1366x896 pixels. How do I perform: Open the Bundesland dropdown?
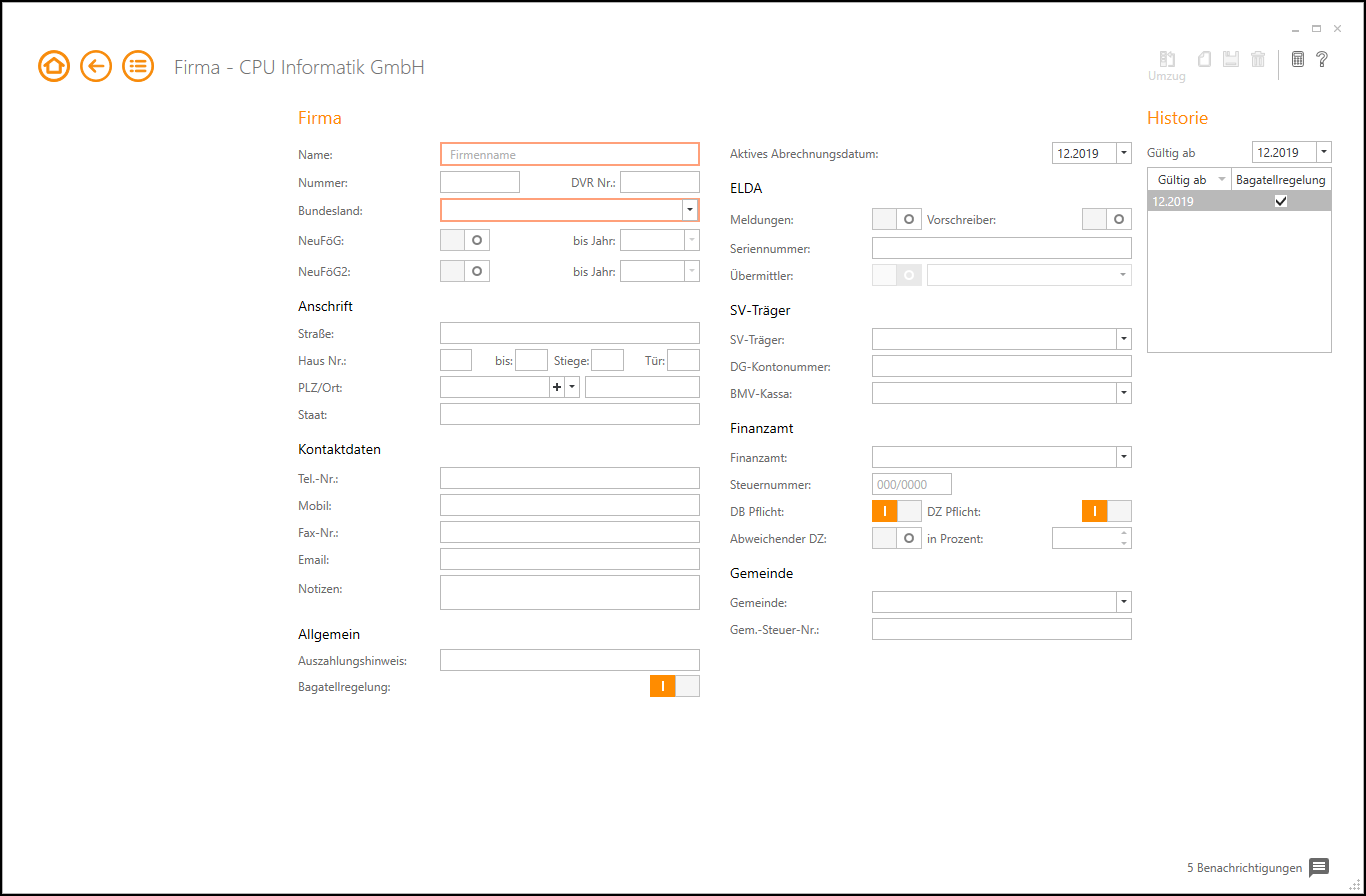click(x=690, y=209)
